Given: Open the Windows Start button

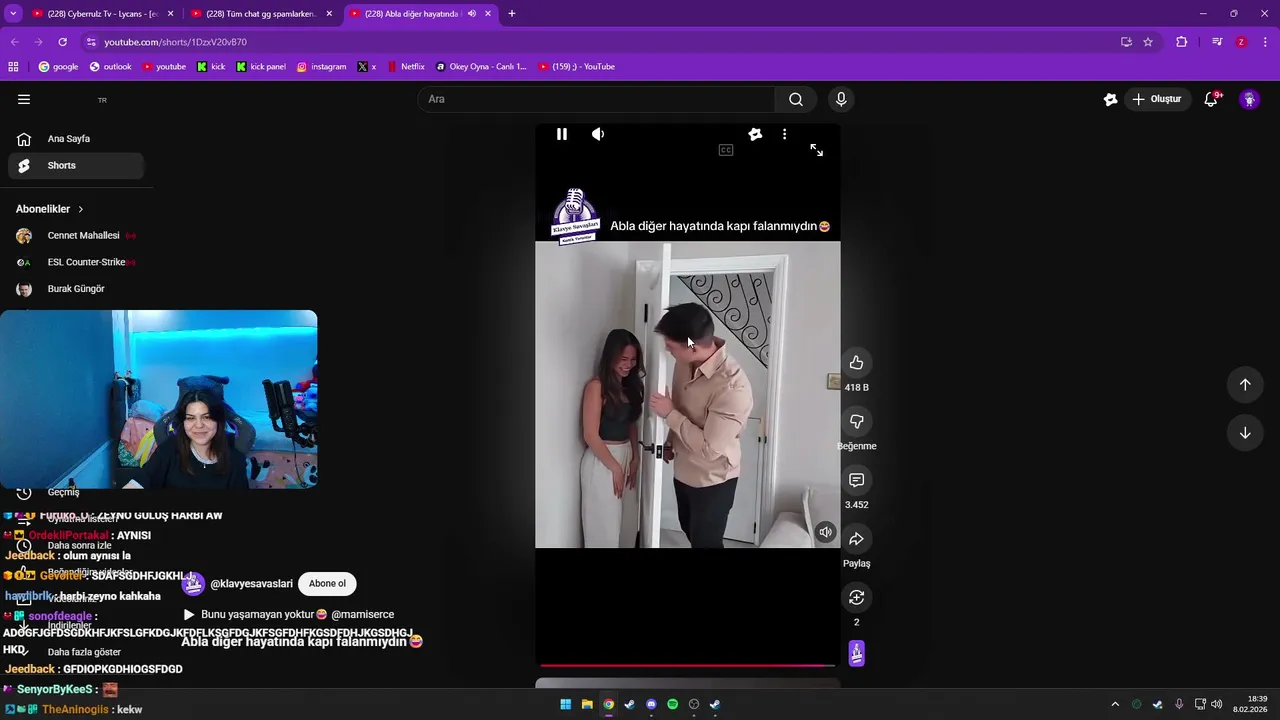Looking at the screenshot, I should (x=565, y=704).
